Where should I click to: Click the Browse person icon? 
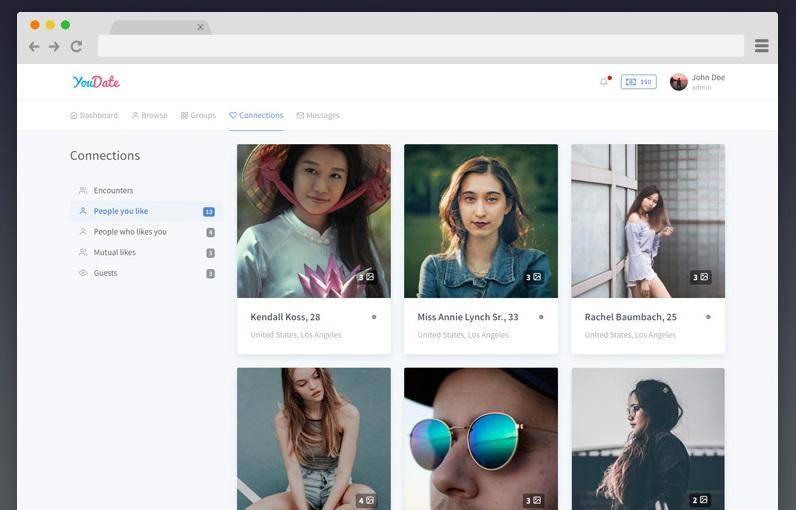coord(135,116)
